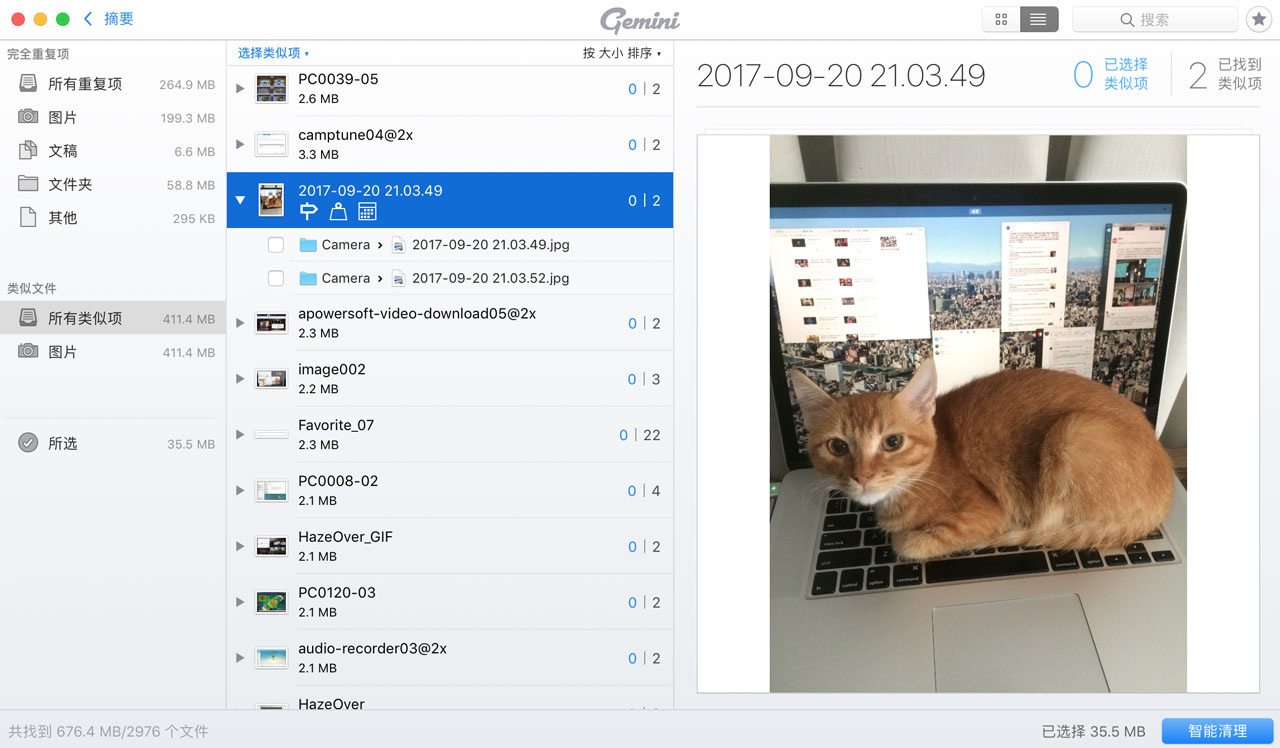Image resolution: width=1280 pixels, height=748 pixels.
Task: Click the signpost path icon in selected row
Action: (x=309, y=211)
